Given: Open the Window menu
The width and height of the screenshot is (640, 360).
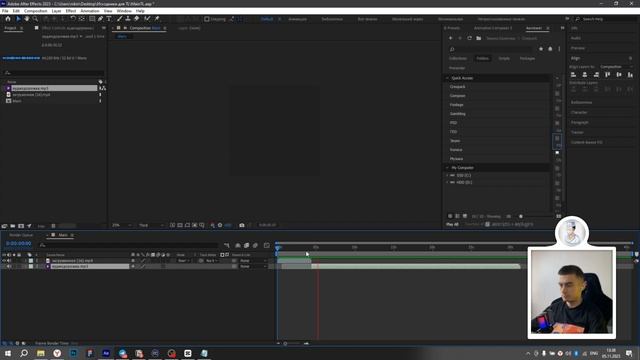Looking at the screenshot, I should click(x=124, y=11).
